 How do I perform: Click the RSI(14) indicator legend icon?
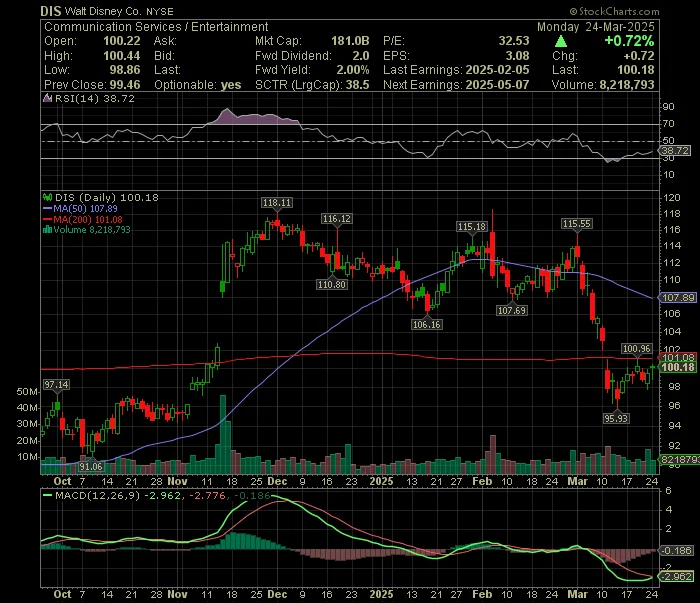tap(47, 98)
